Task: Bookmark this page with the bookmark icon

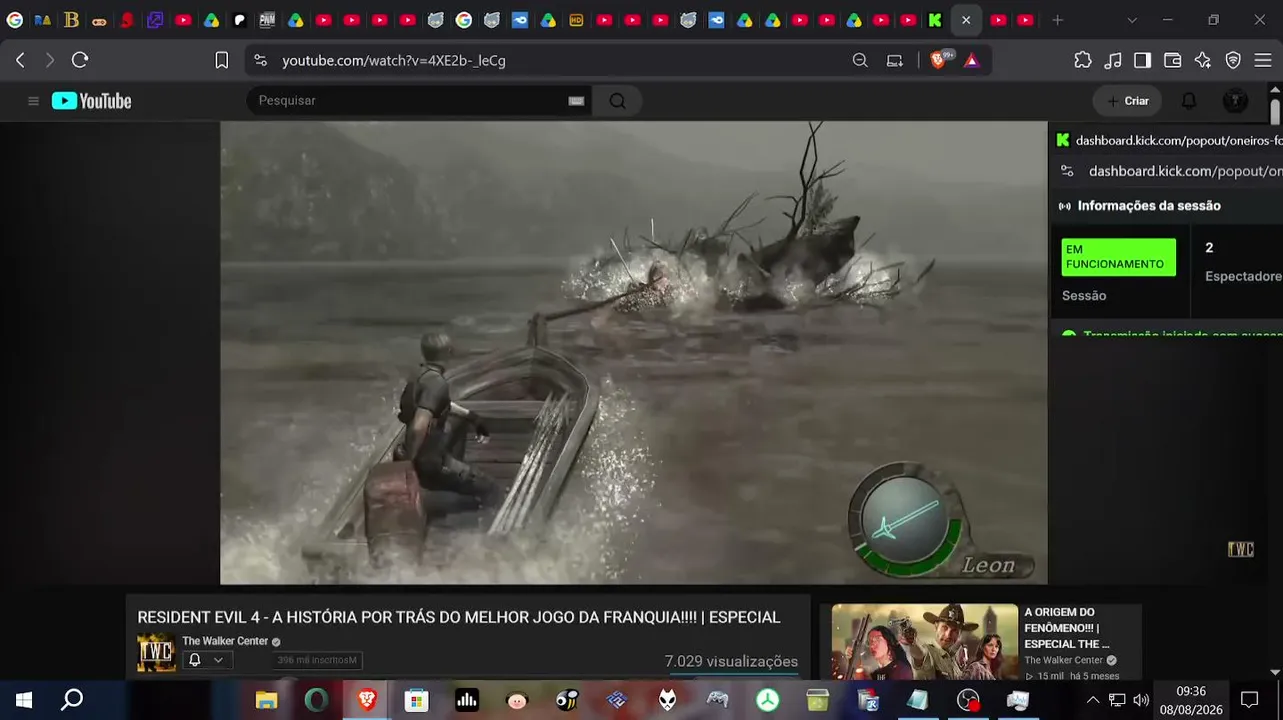Action: click(x=222, y=60)
